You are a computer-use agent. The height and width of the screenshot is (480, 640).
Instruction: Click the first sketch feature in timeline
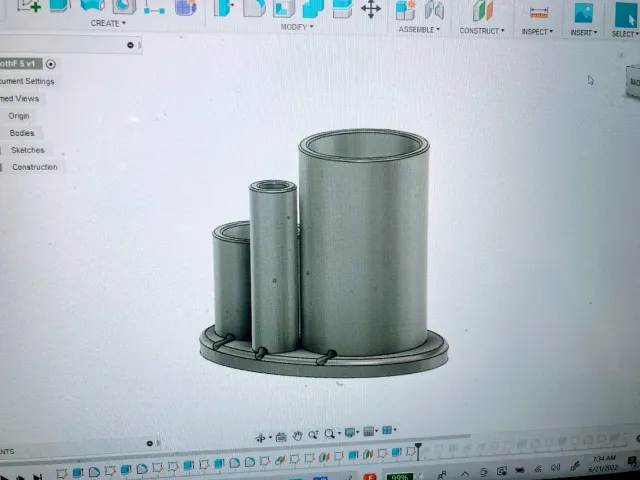(x=62, y=473)
